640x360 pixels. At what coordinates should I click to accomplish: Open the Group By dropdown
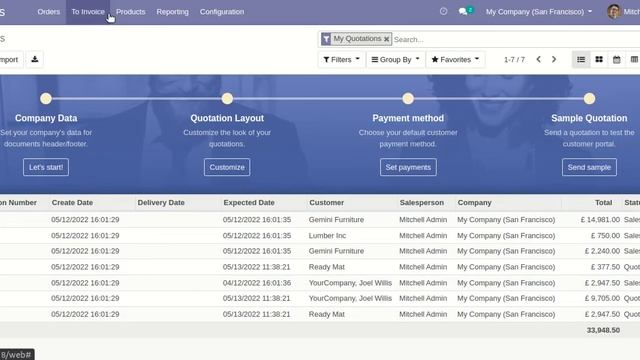pyautogui.click(x=396, y=60)
